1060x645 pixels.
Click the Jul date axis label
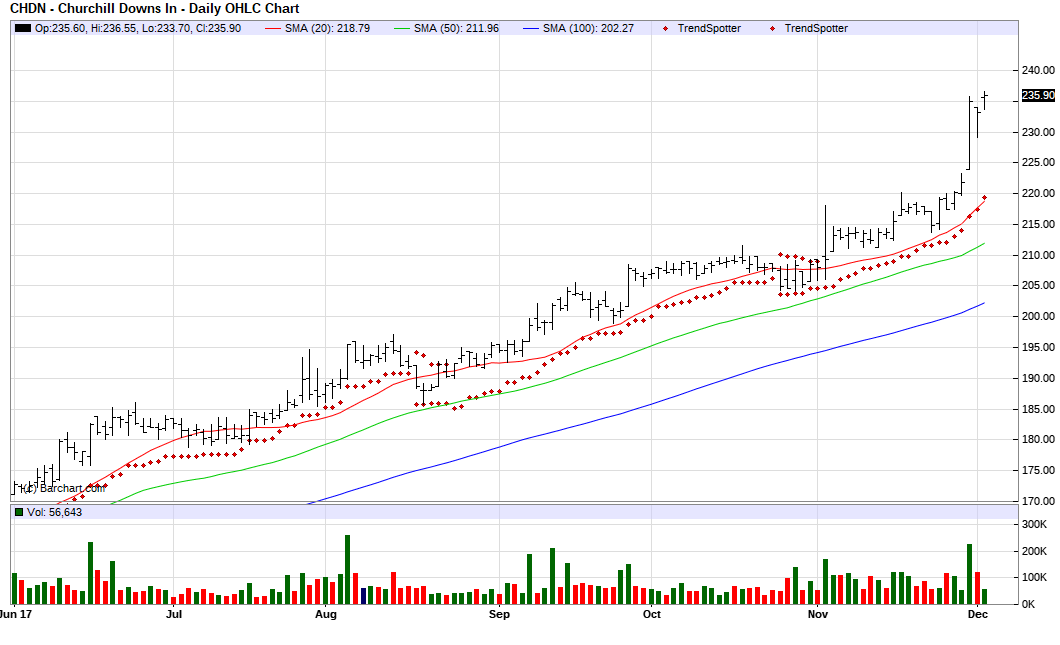tap(174, 615)
